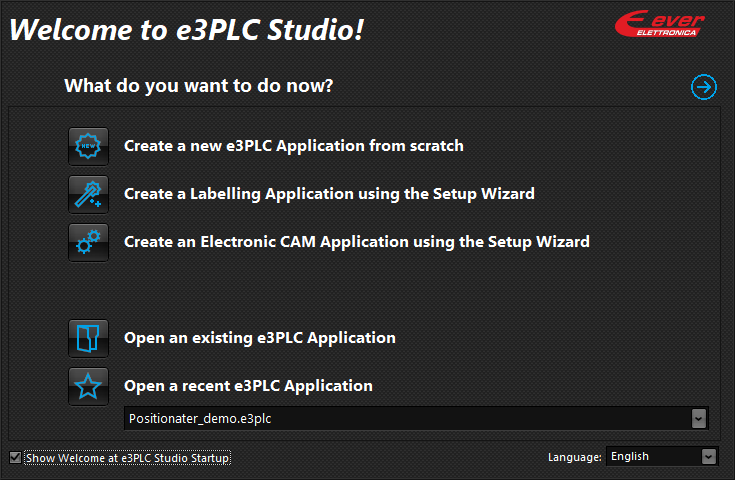Toggle the Show Welcome at Startup checkbox
The width and height of the screenshot is (735, 480).
tap(15, 458)
